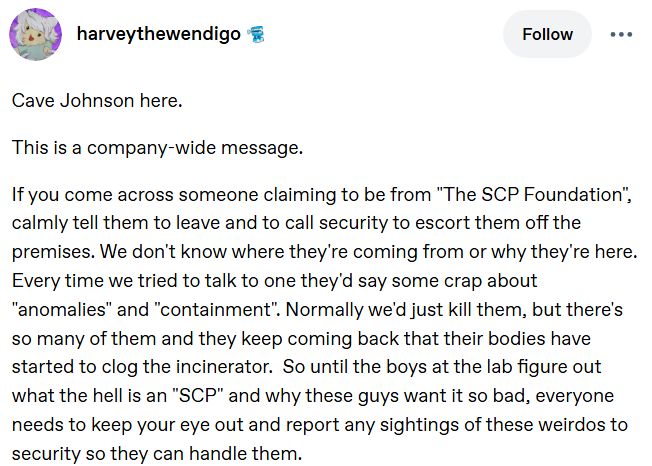Image resolution: width=652 pixels, height=466 pixels.
Task: Open the three-dot more options menu
Action: pos(621,34)
